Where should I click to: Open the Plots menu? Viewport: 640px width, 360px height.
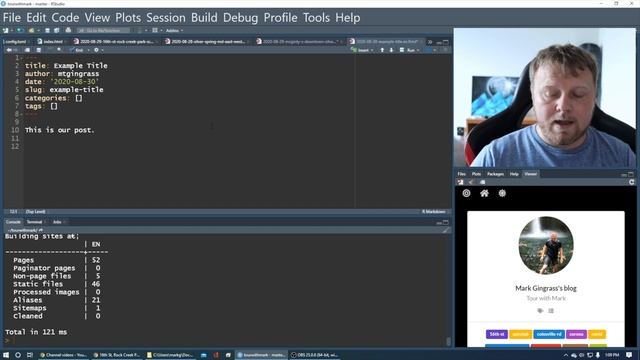coord(128,18)
